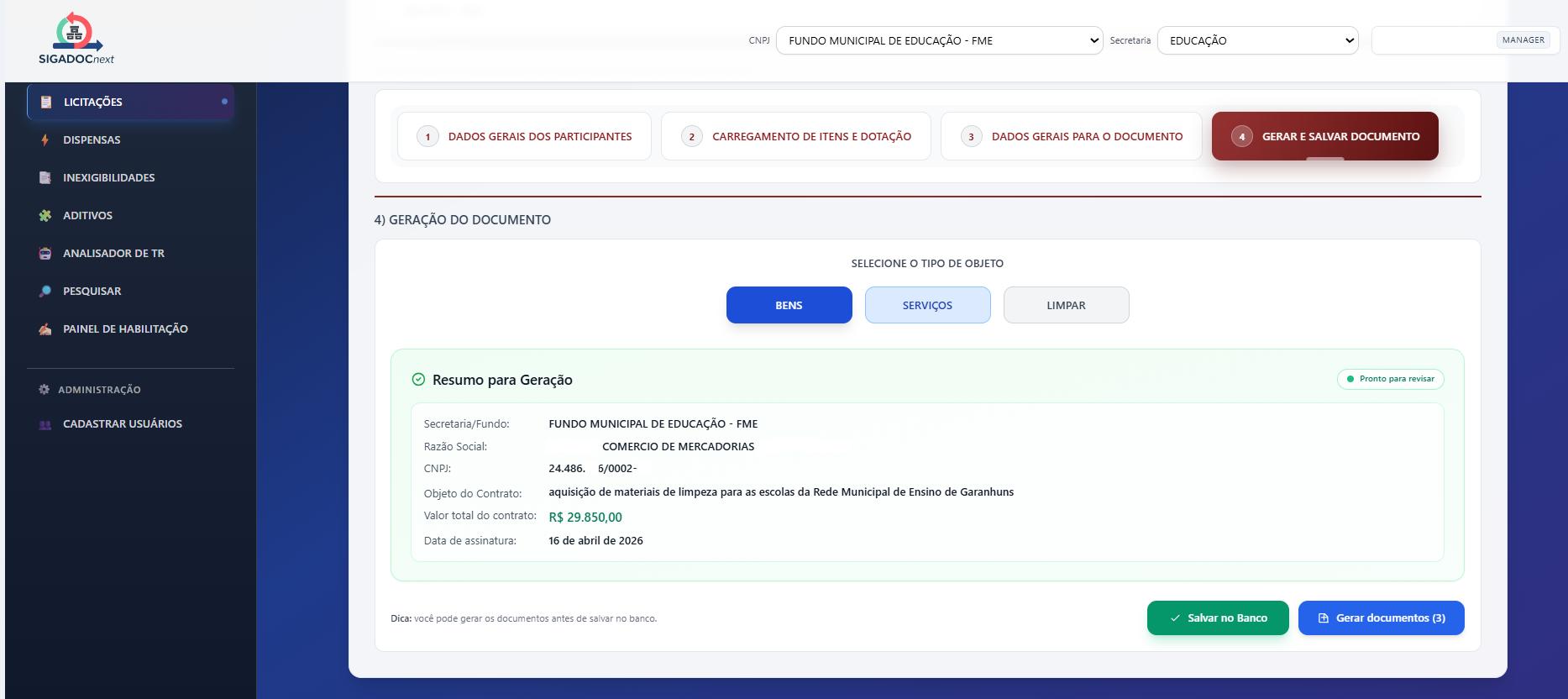Click the step 4 number circle
Screen dimensions: 1568x699
point(1241,137)
